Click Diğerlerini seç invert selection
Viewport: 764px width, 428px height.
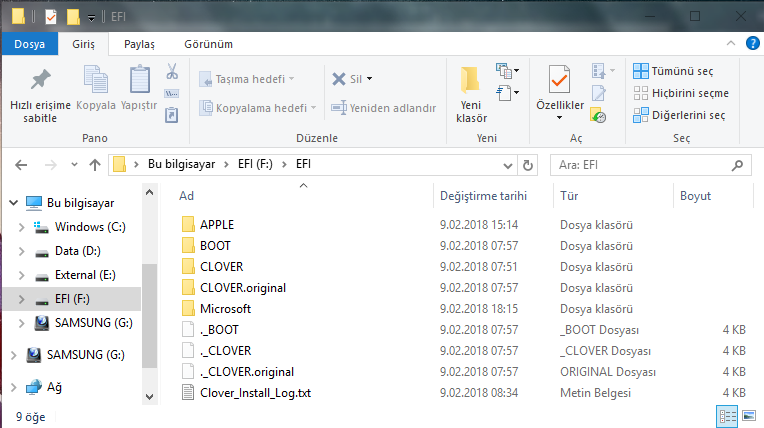pos(679,115)
